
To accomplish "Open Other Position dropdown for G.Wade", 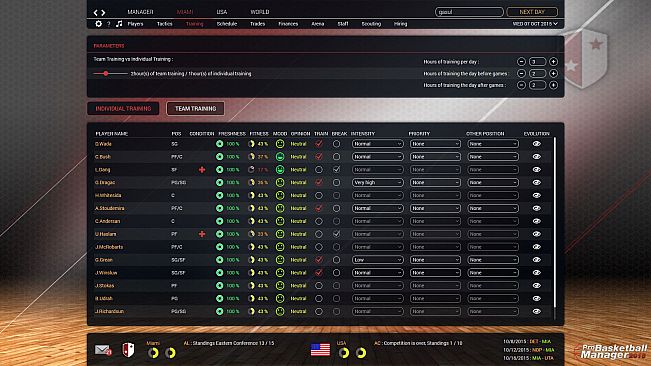I will point(493,144).
